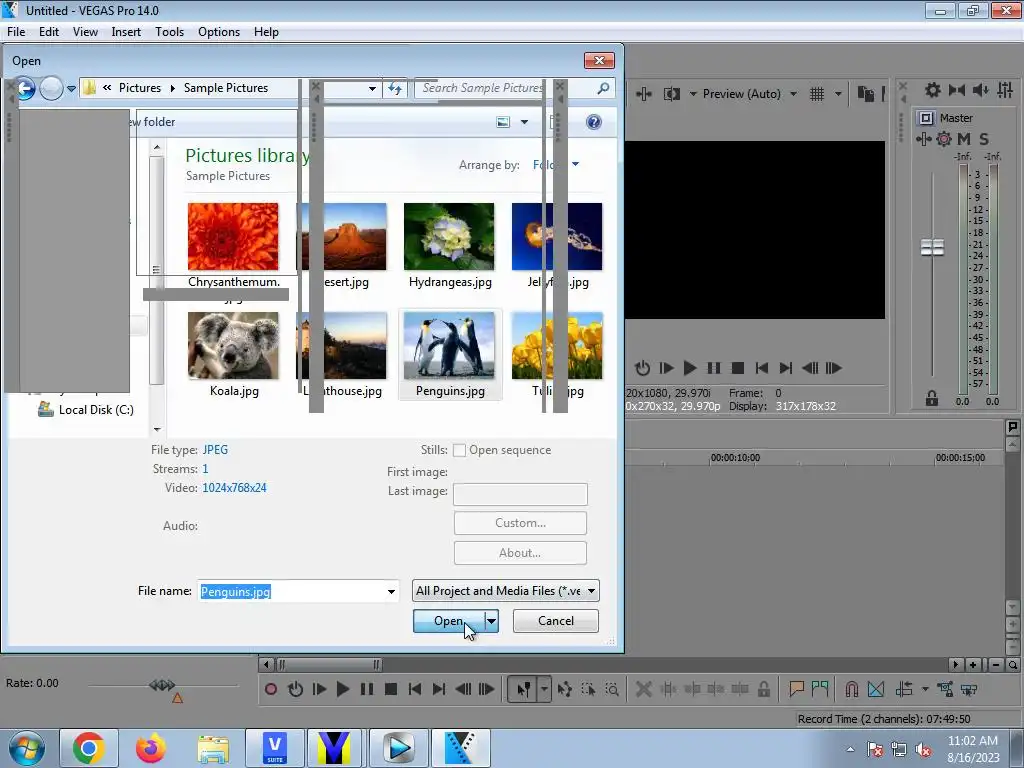The image size is (1024, 768).
Task: Enable the Open sequence checkbox
Action: (x=459, y=450)
